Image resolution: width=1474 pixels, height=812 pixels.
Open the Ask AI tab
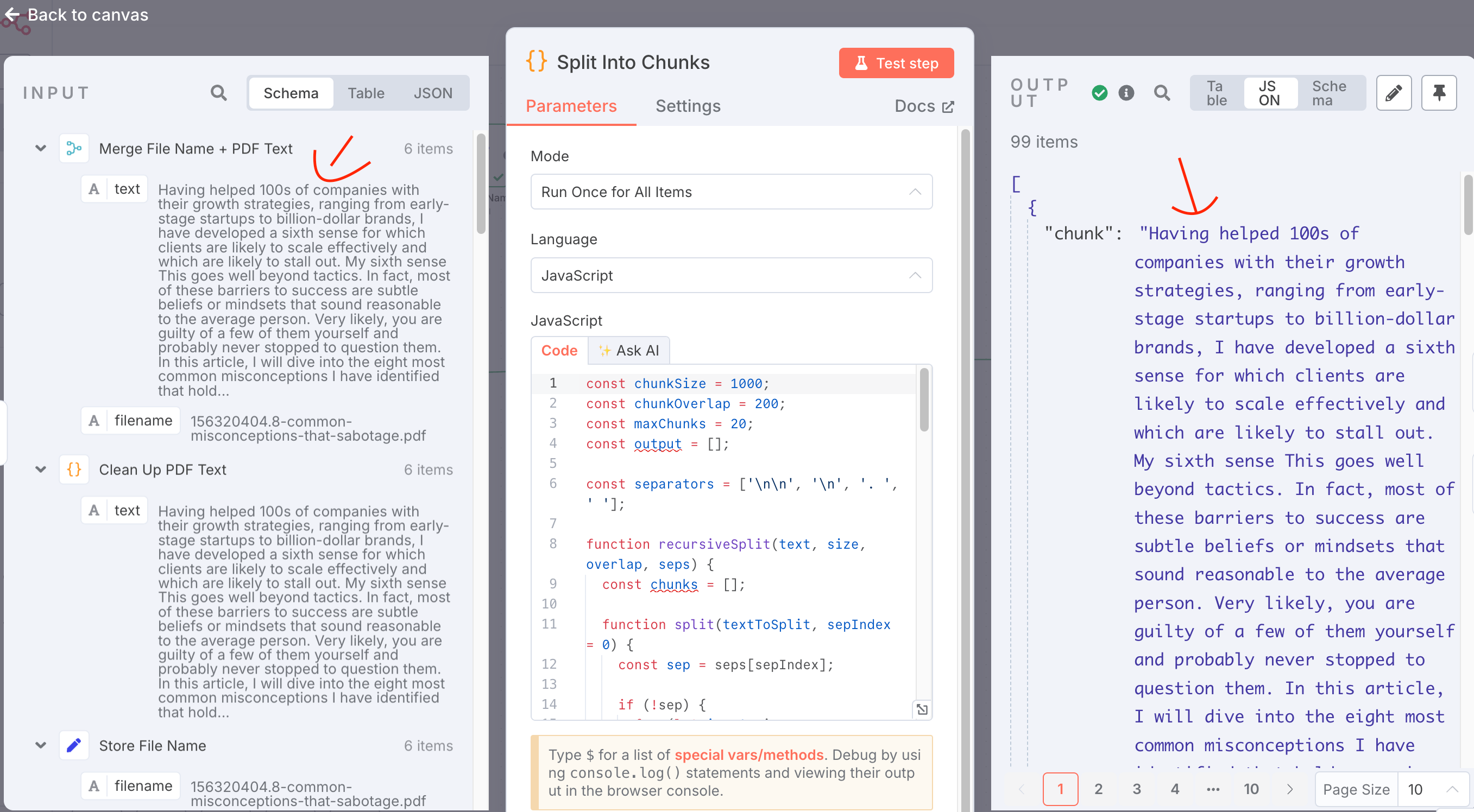[628, 351]
